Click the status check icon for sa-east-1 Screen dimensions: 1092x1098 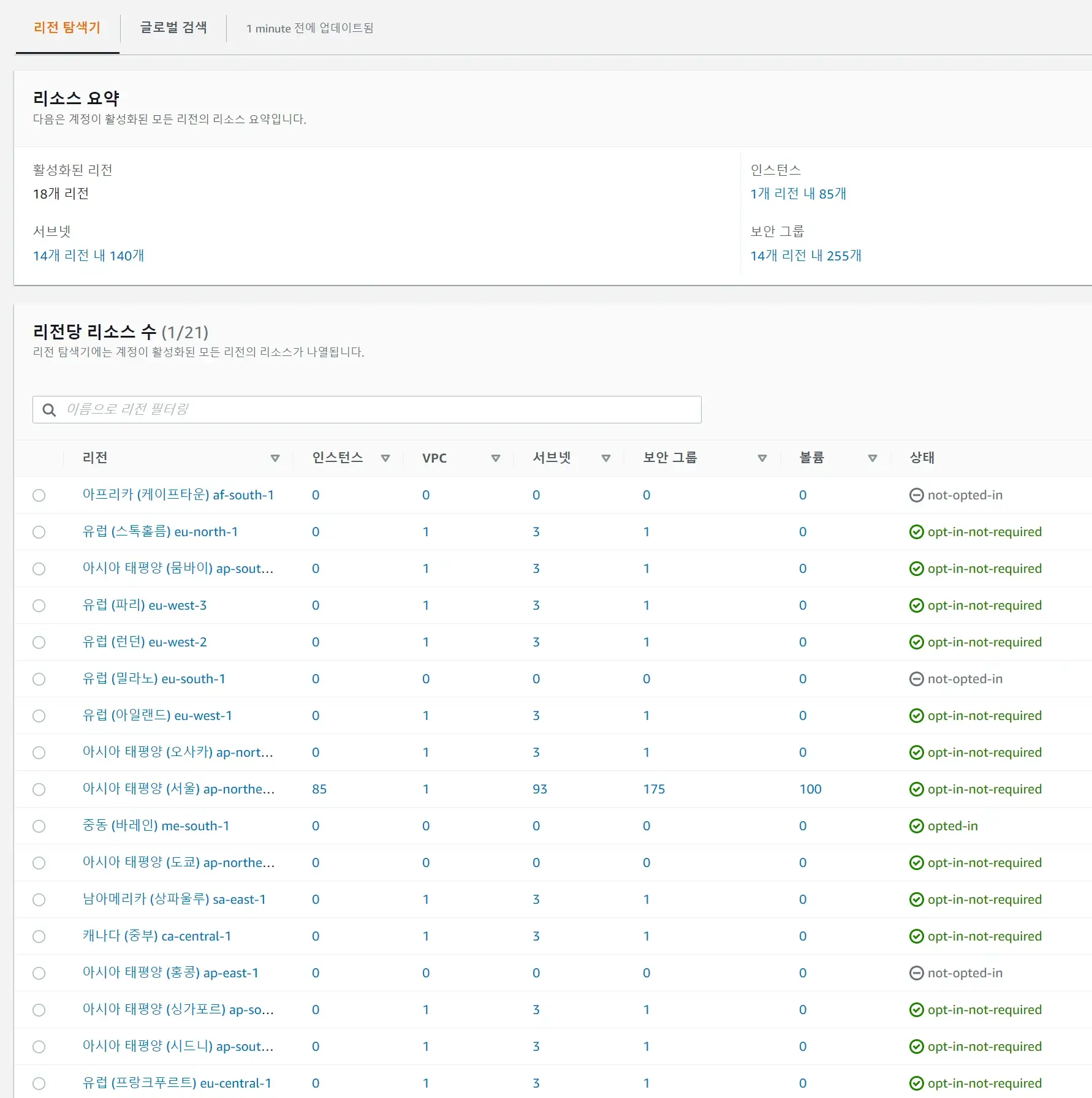click(x=916, y=899)
